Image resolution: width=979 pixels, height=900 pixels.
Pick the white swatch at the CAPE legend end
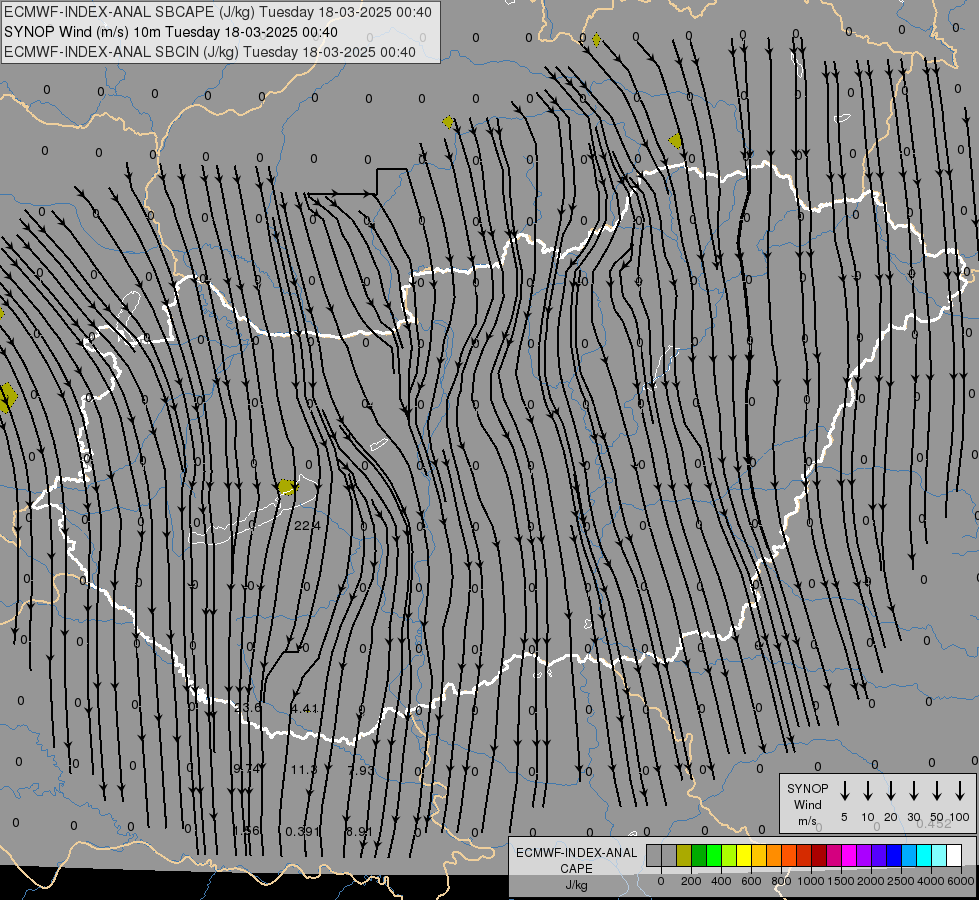[x=954, y=855]
